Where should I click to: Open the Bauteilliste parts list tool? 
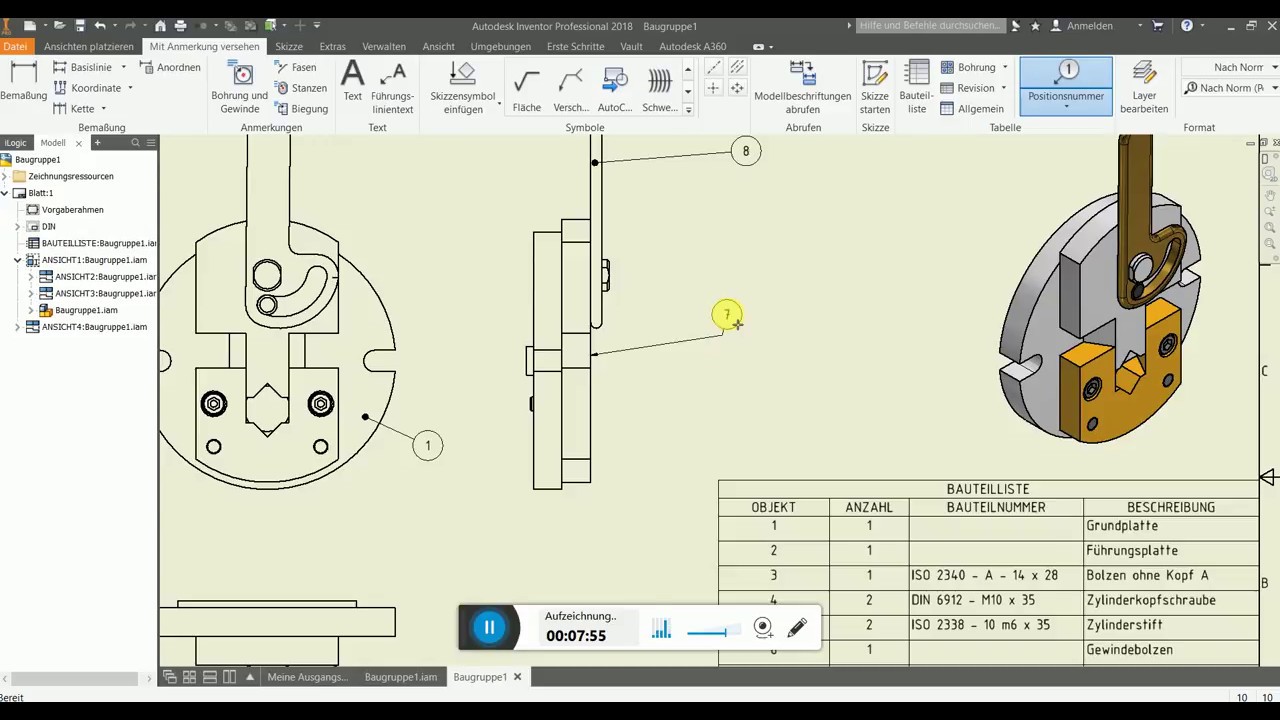[917, 87]
